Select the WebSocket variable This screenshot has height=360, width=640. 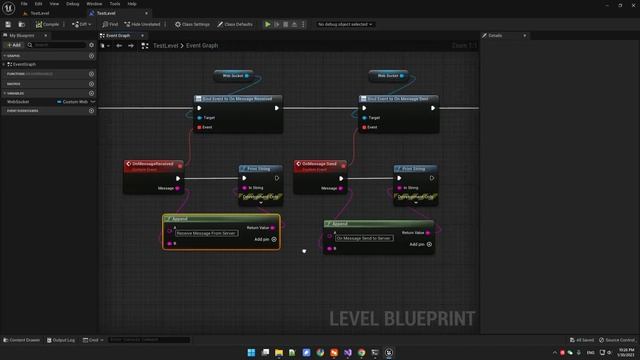(x=18, y=102)
